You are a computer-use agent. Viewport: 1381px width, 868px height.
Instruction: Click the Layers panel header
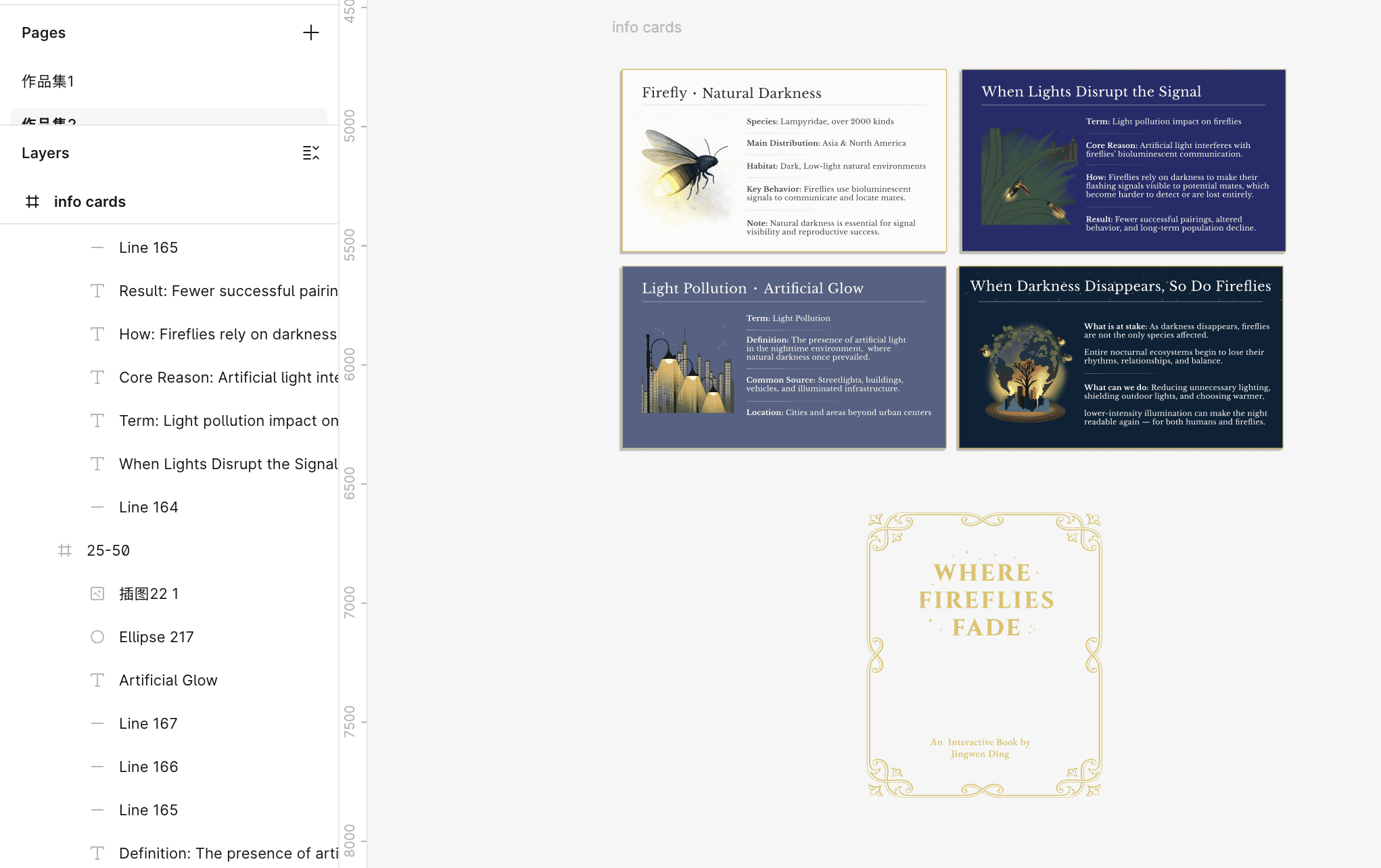point(45,153)
